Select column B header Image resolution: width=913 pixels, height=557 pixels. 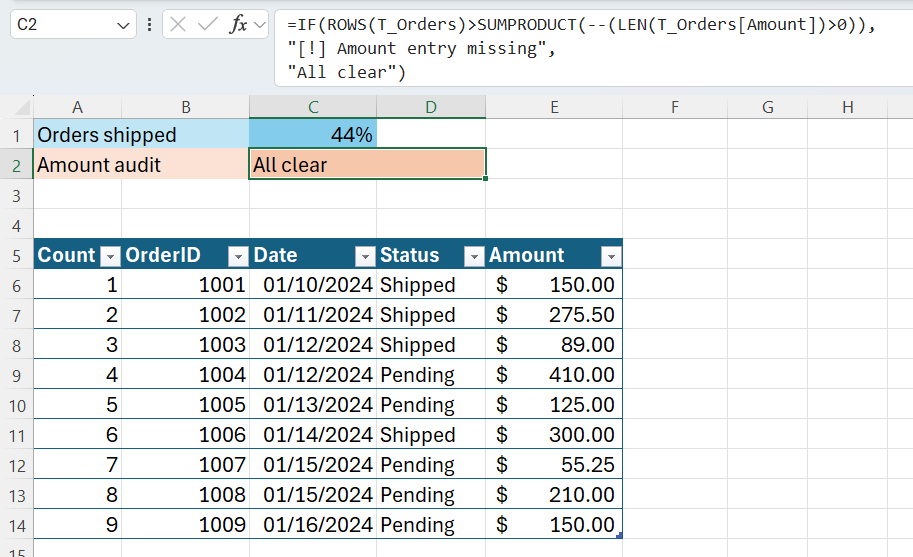[x=186, y=107]
